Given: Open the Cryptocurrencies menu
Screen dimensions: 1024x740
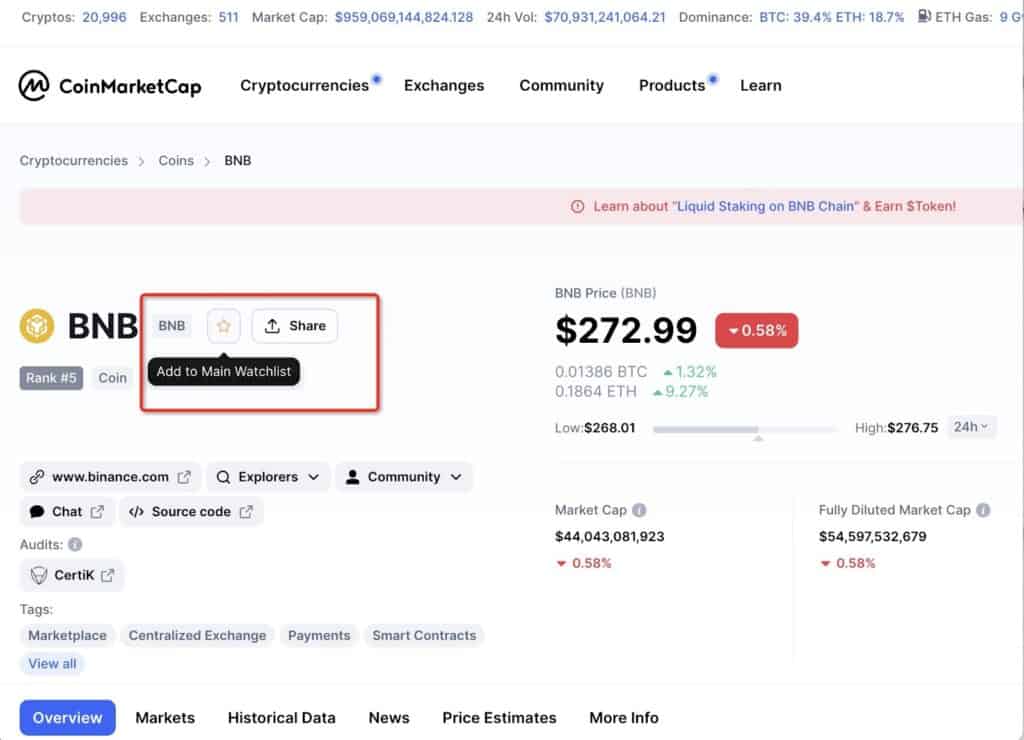Looking at the screenshot, I should click(x=304, y=86).
